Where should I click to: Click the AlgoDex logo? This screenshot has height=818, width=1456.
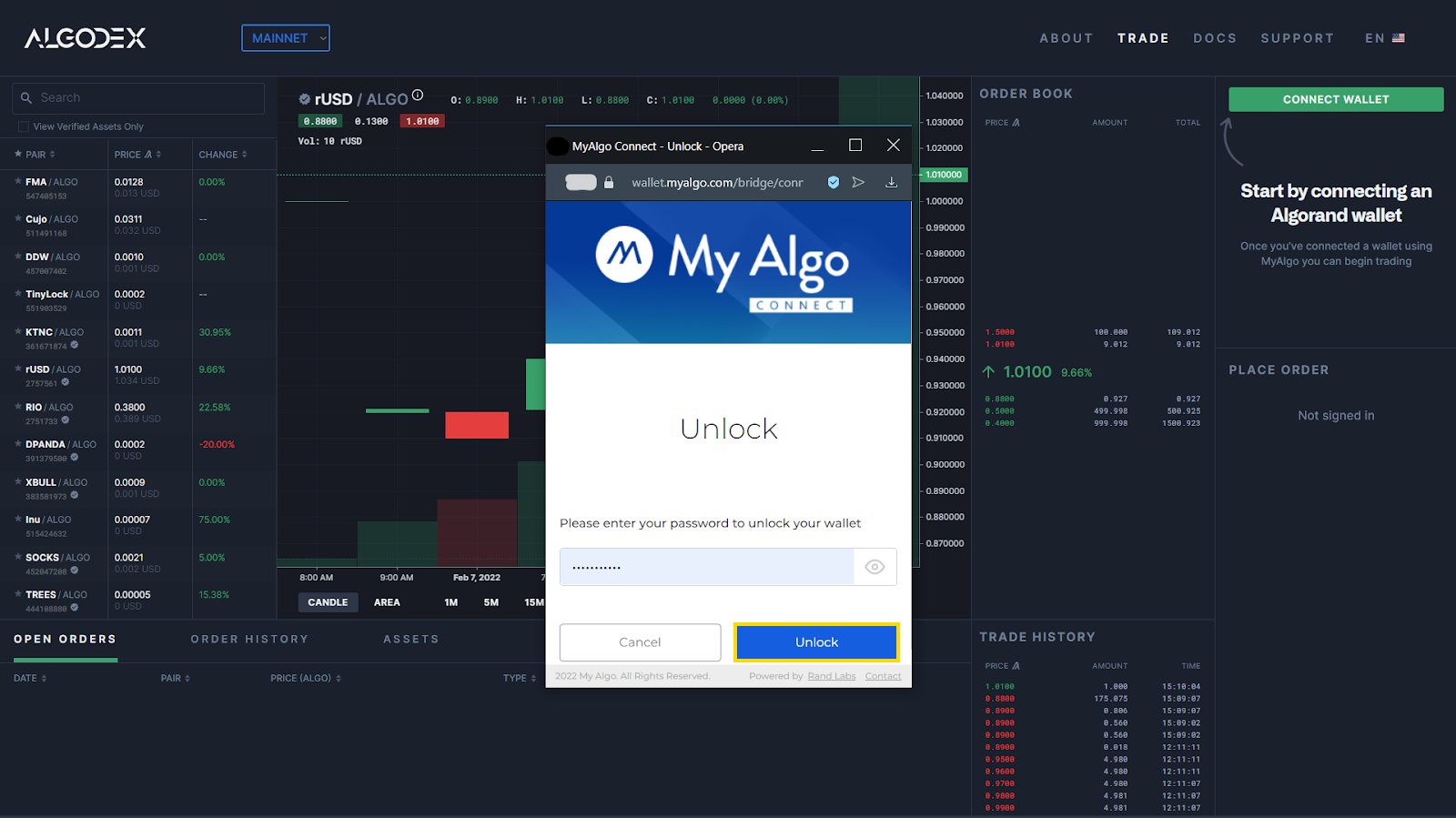click(85, 38)
